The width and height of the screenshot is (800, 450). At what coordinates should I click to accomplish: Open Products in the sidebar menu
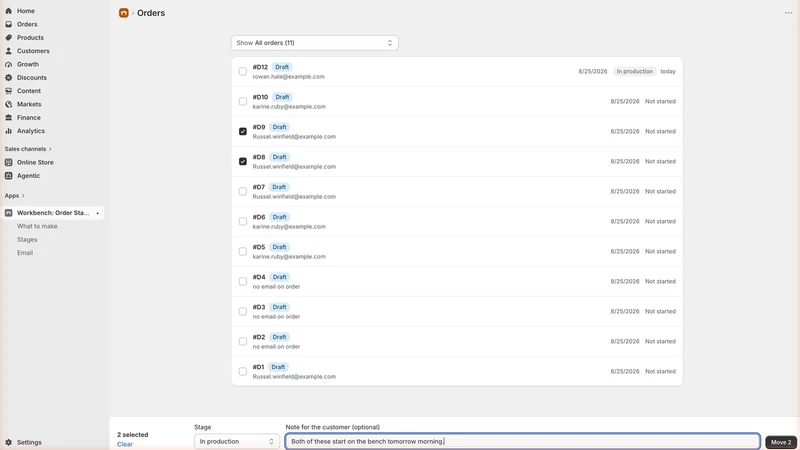30,37
